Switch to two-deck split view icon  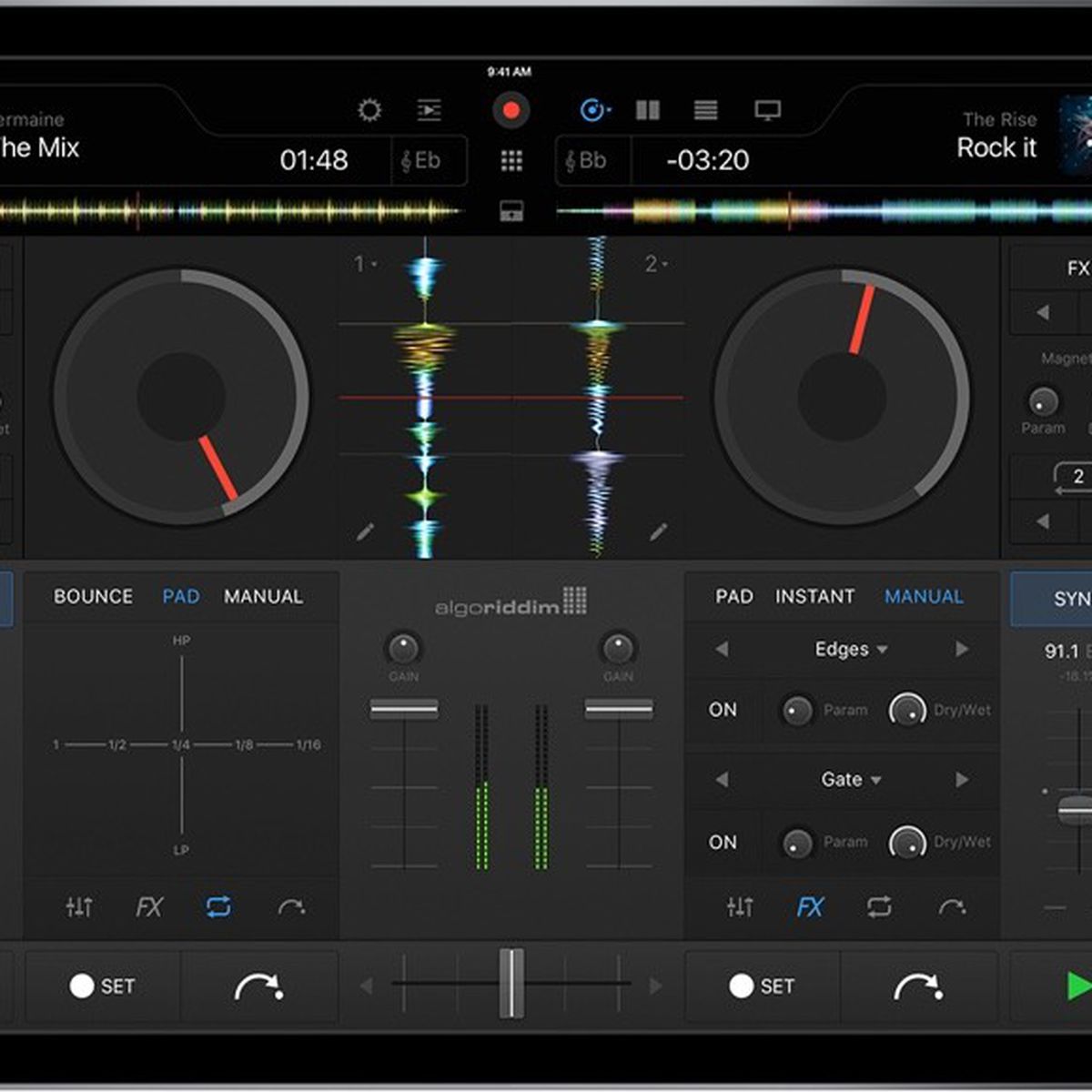tap(648, 111)
